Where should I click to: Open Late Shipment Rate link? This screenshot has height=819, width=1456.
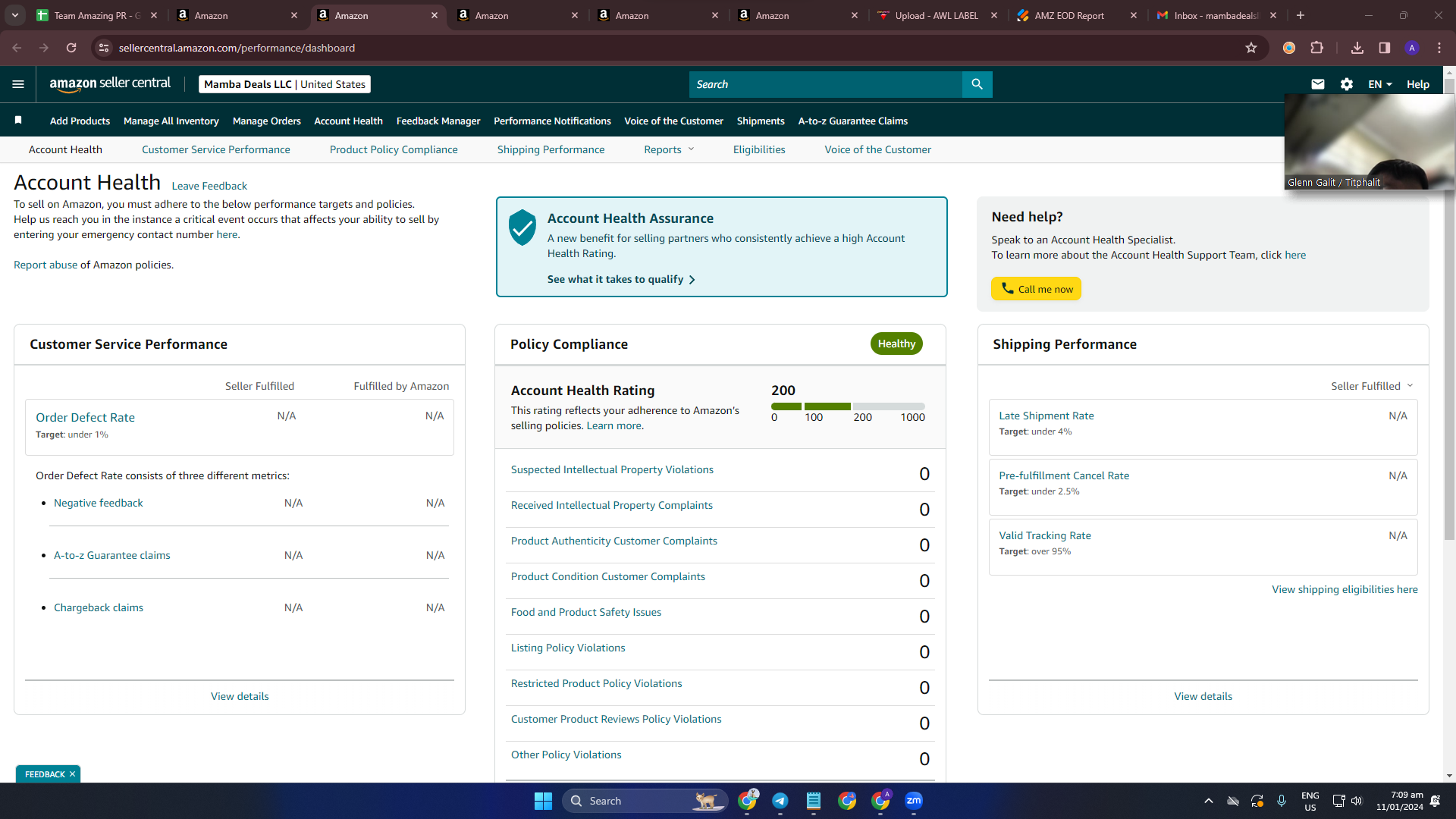point(1046,416)
